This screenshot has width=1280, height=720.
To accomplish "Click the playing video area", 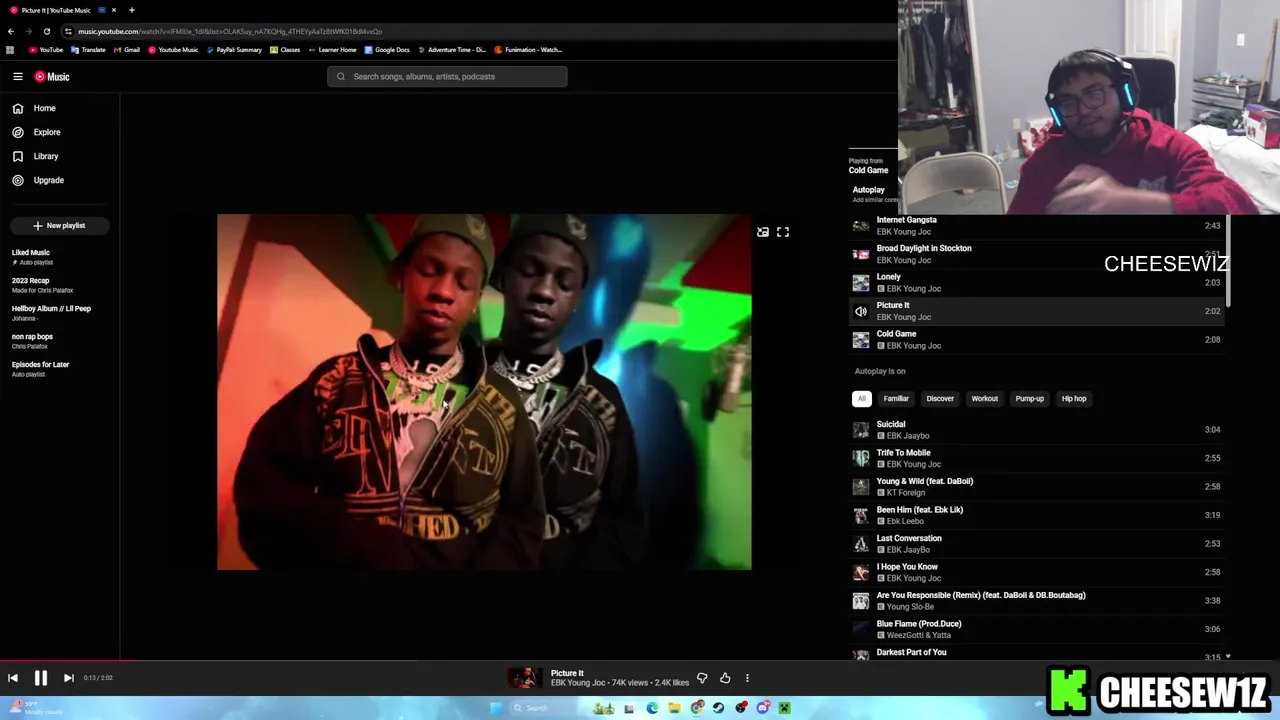I will pos(484,391).
